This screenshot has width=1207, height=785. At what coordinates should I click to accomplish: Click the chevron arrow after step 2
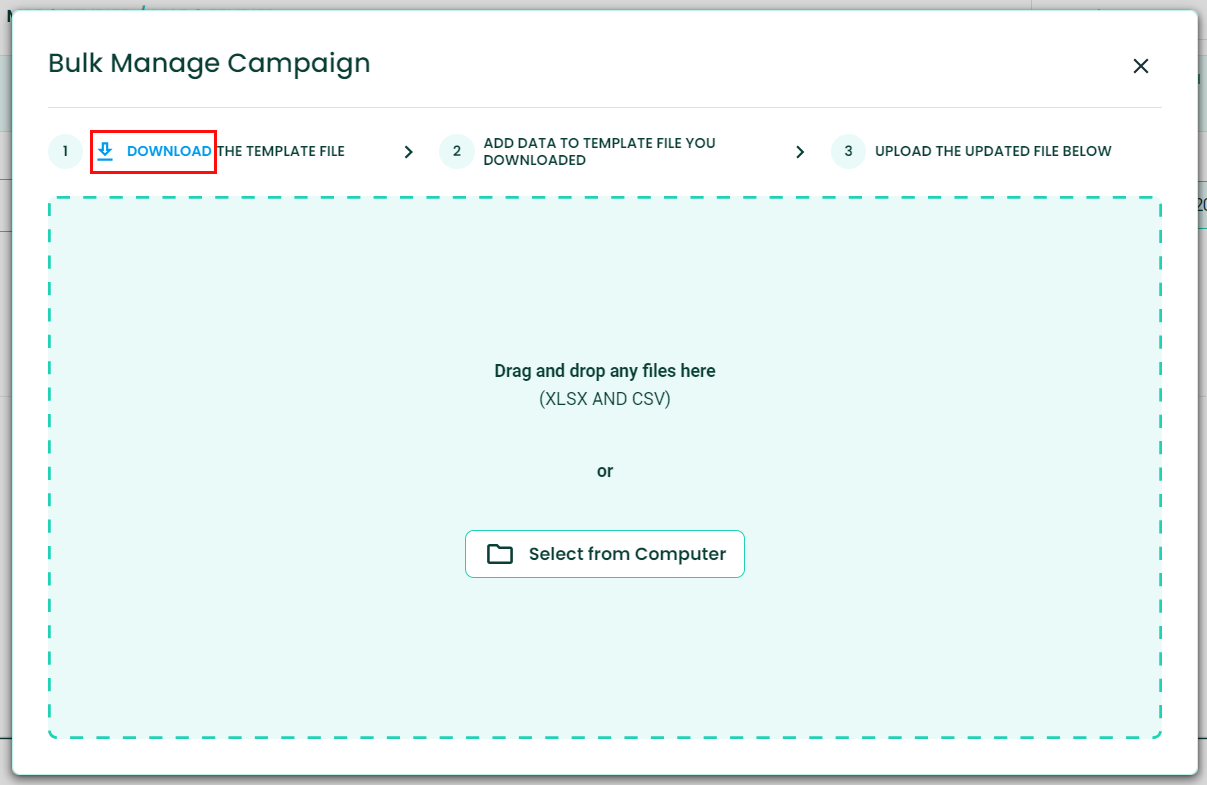(800, 152)
